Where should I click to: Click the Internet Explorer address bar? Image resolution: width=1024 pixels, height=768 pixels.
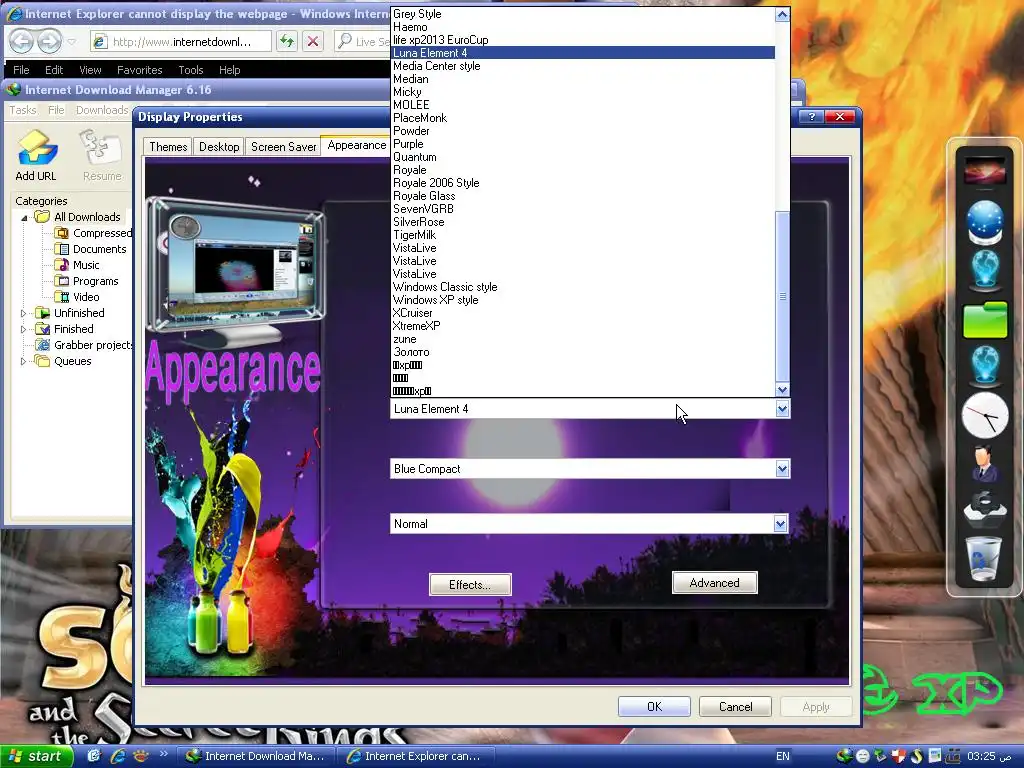[181, 42]
